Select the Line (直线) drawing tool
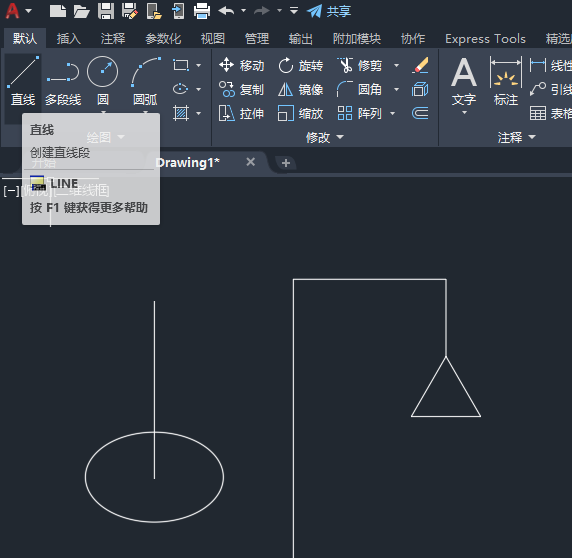This screenshot has height=558, width=572. coord(23,82)
